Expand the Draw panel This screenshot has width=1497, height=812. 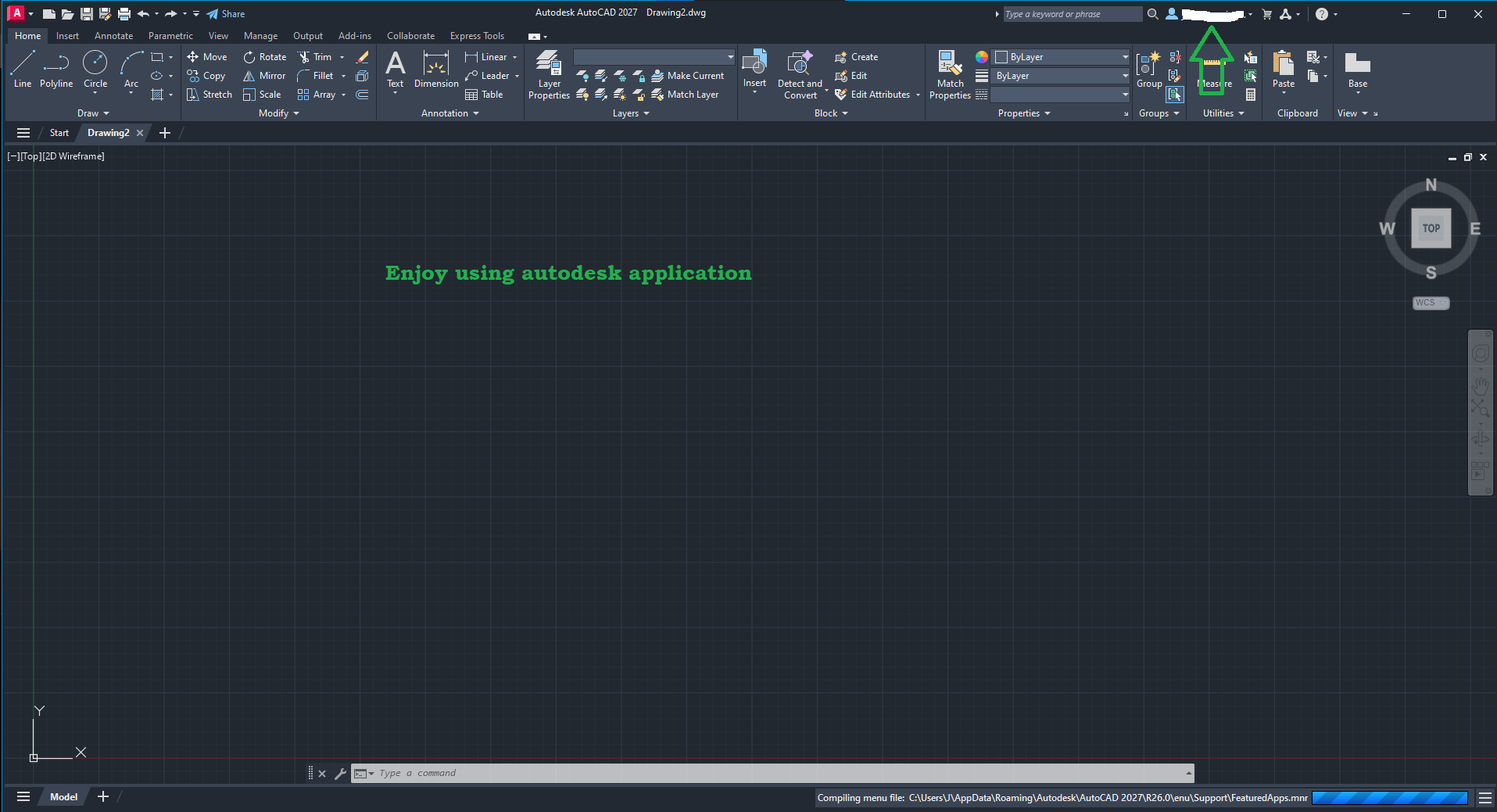[x=93, y=113]
